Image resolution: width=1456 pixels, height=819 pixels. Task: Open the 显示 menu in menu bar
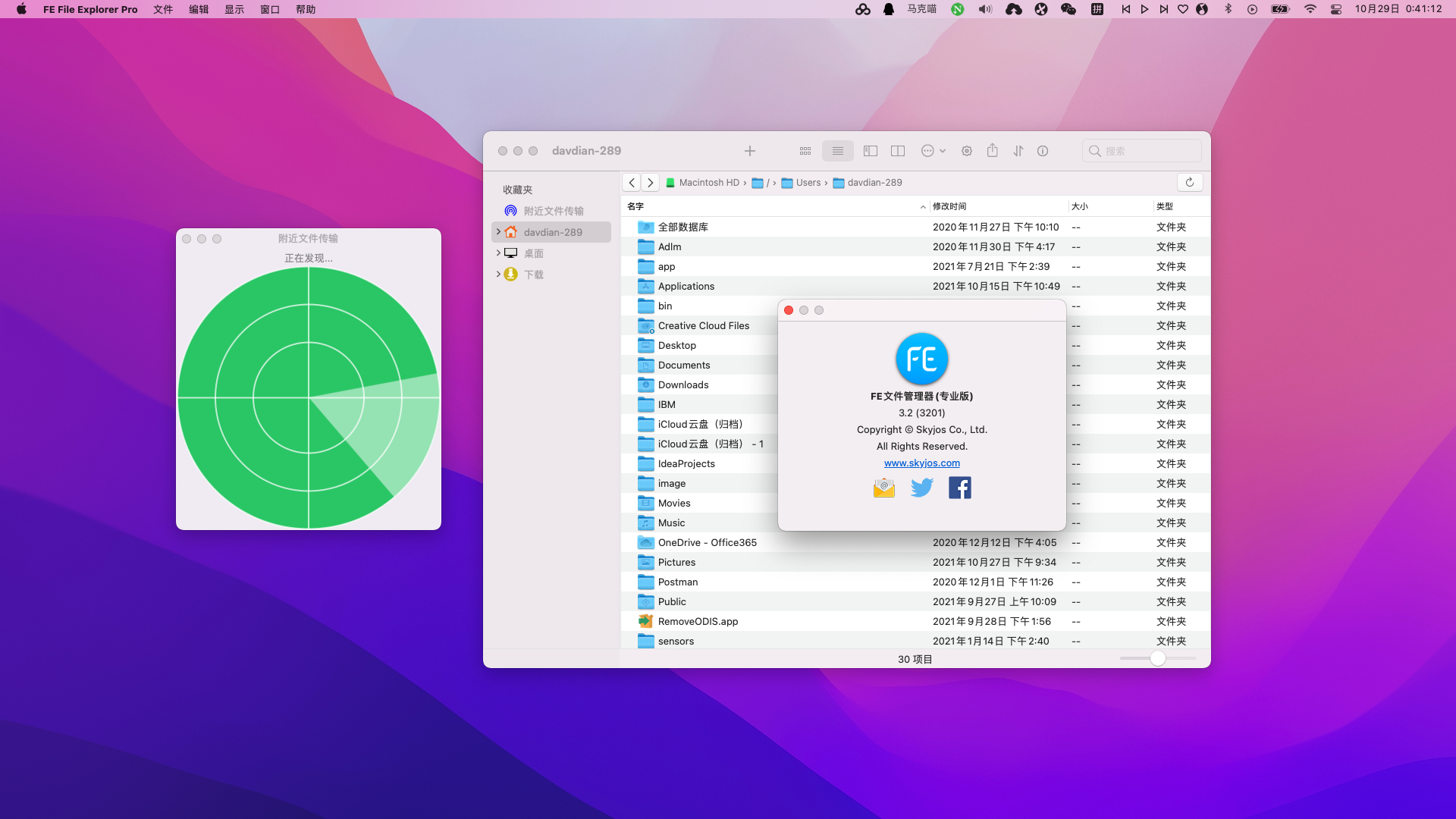234,9
